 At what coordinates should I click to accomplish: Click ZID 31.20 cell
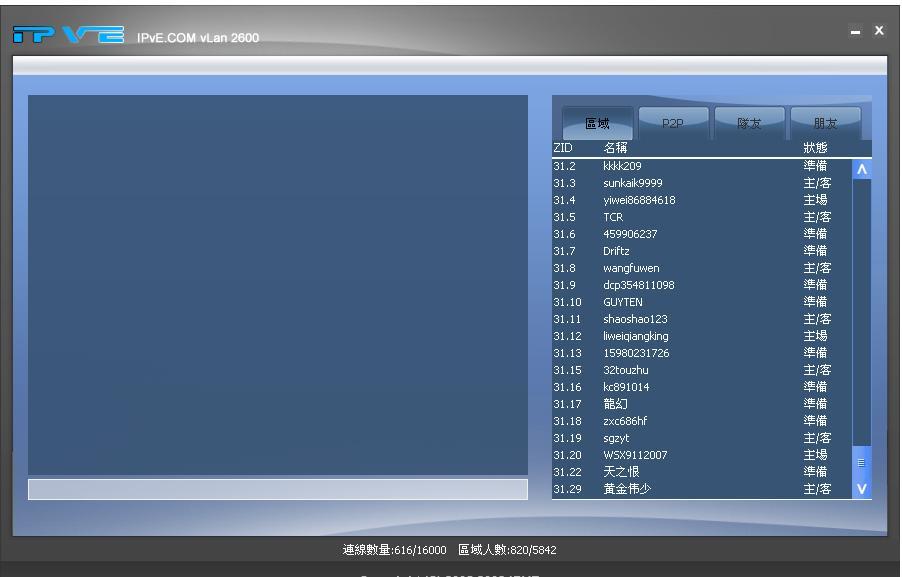pyautogui.click(x=567, y=455)
